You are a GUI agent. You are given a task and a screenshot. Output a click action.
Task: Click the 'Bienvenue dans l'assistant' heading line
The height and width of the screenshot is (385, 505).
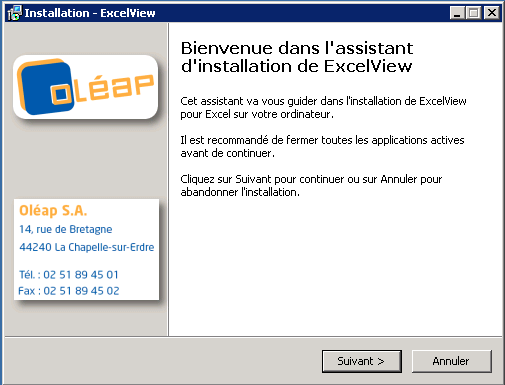point(297,48)
